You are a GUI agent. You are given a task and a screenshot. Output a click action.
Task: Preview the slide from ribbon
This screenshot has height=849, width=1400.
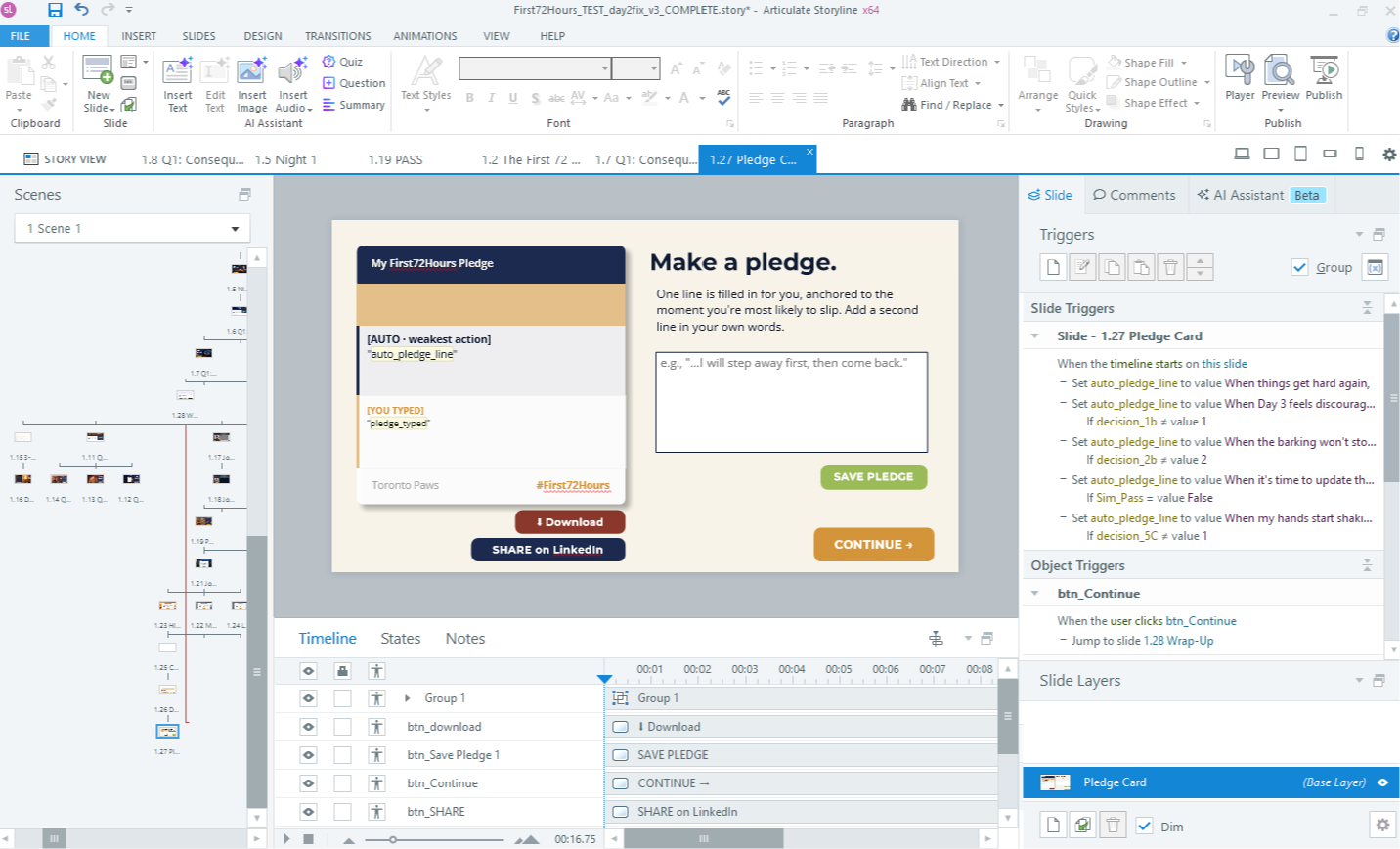click(1281, 78)
